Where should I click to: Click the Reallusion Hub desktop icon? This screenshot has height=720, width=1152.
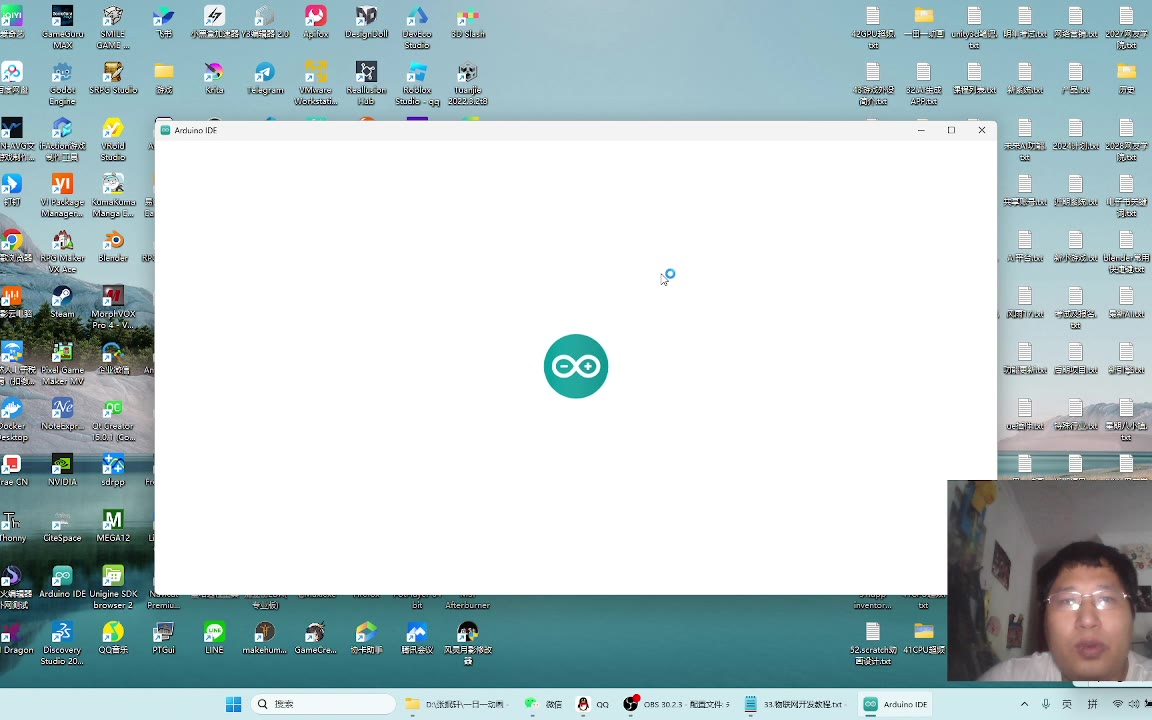tap(366, 84)
